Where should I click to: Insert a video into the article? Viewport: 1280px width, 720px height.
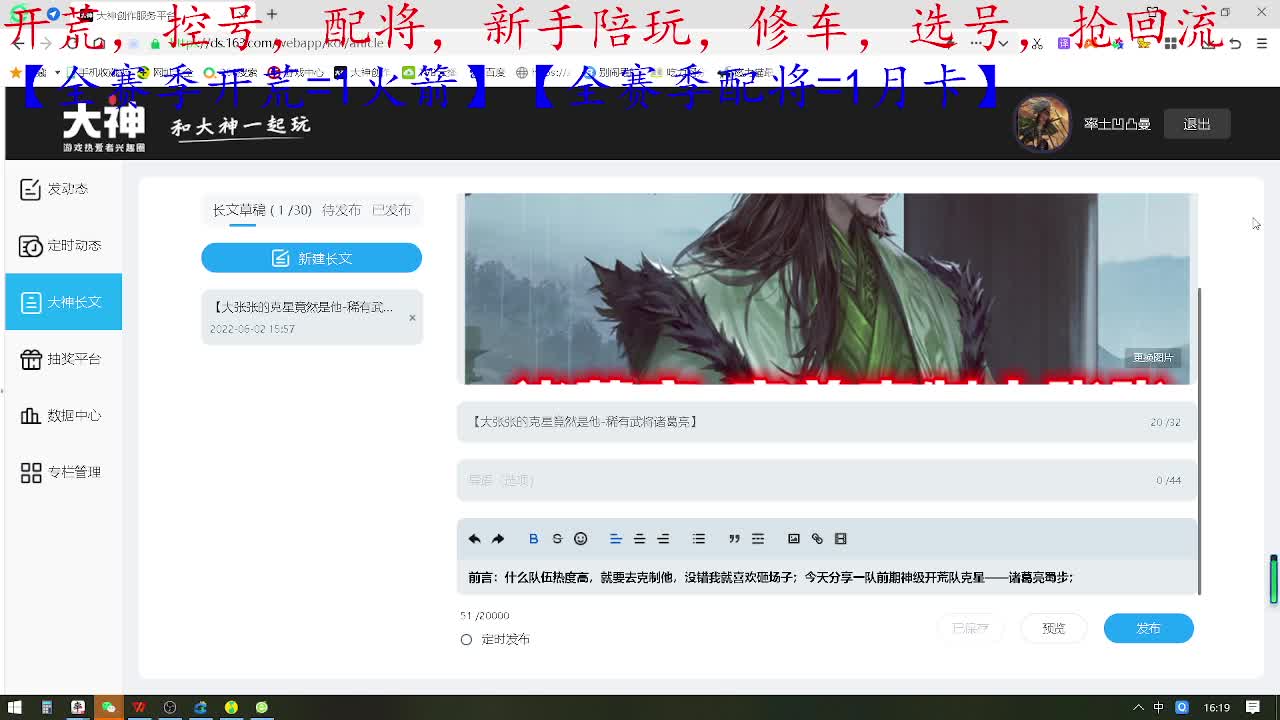pos(841,539)
